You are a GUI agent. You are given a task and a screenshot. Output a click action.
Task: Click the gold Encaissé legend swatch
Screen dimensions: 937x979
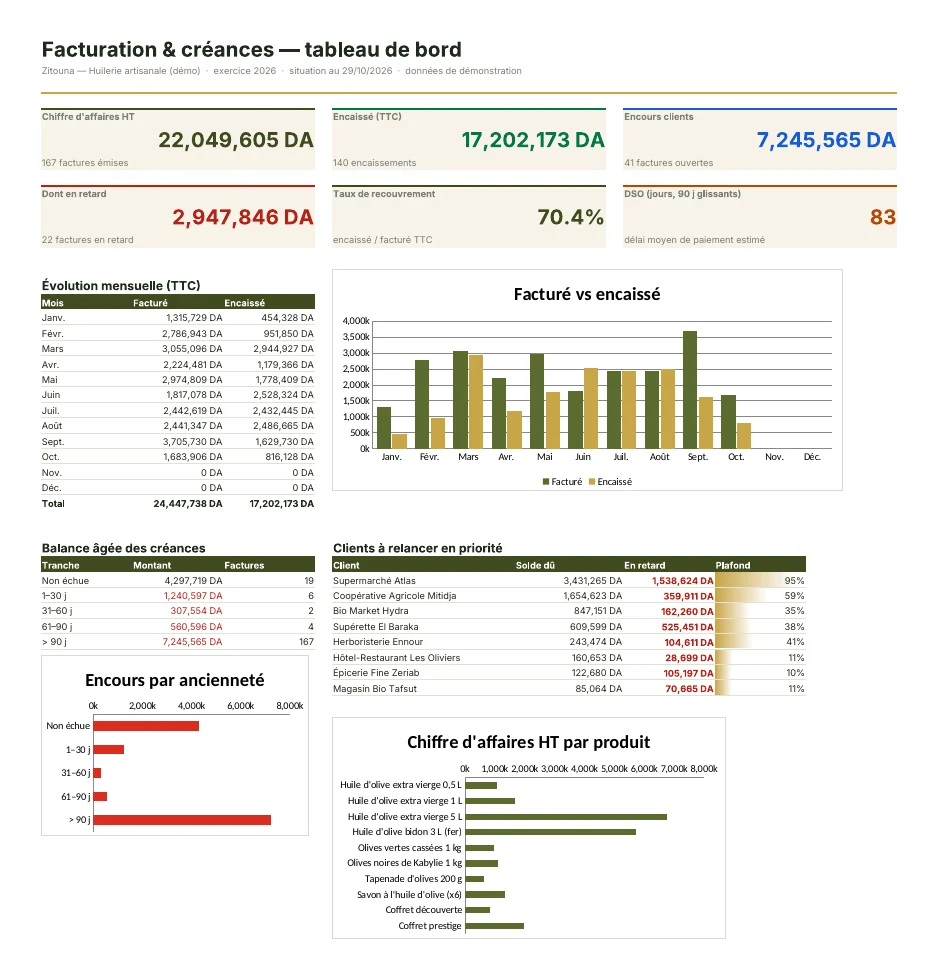click(x=592, y=482)
